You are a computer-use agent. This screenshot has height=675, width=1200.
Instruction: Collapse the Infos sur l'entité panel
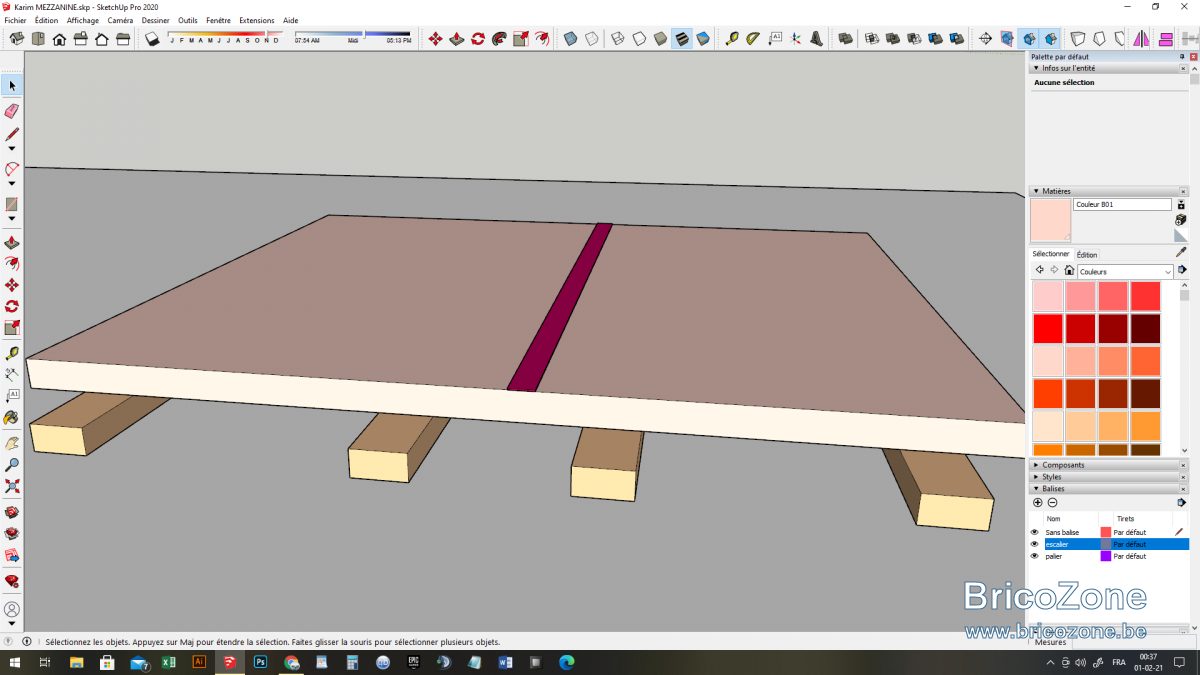point(1036,68)
